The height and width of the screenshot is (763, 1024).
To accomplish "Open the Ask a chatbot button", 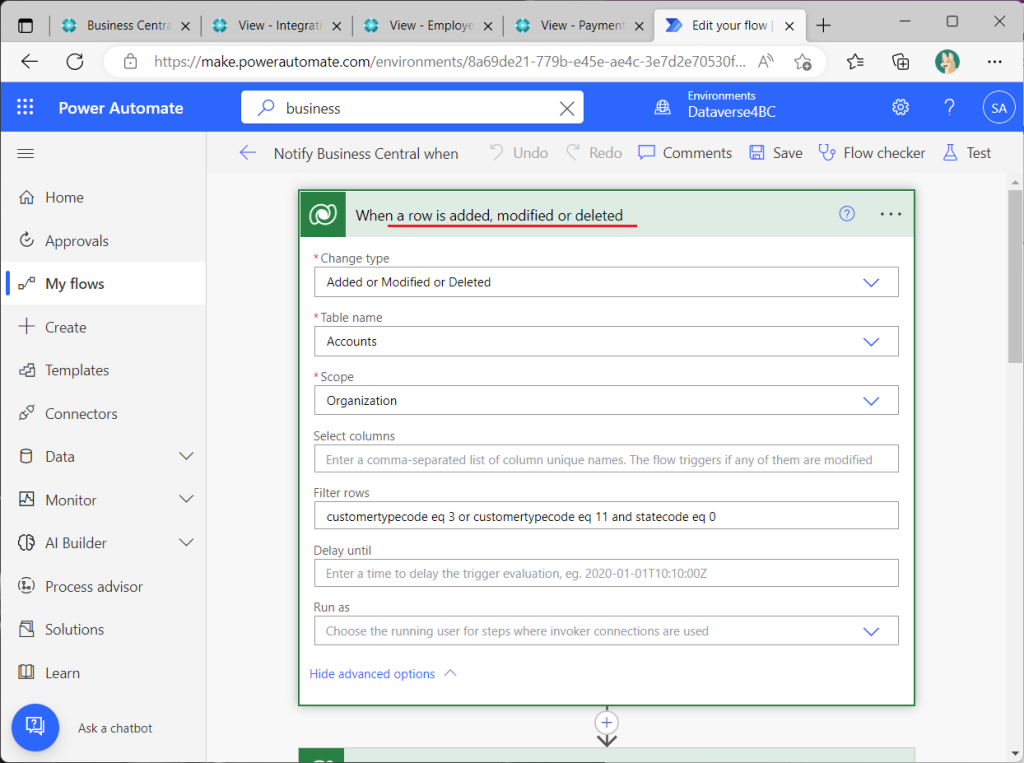I will 35,727.
